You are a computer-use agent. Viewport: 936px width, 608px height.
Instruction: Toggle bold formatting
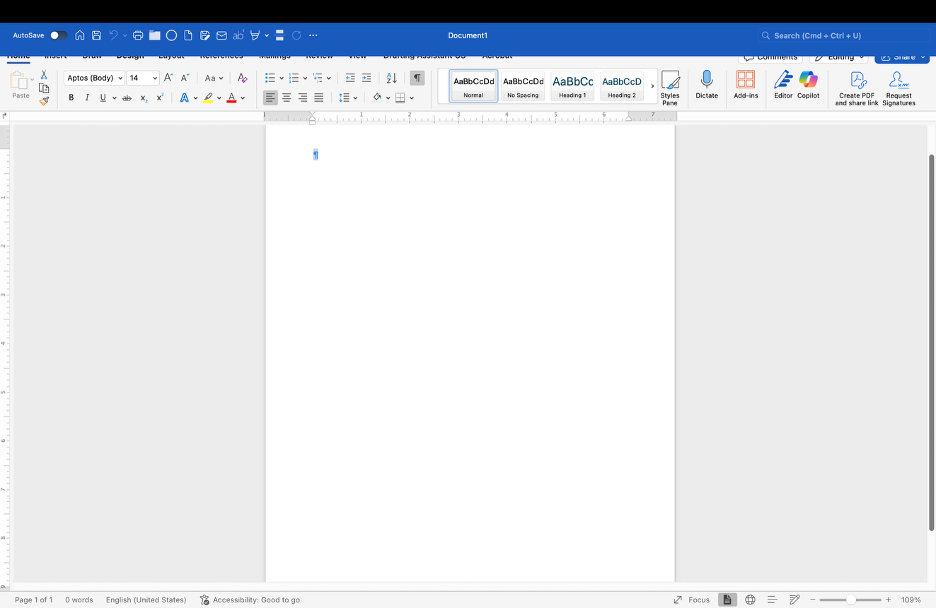tap(71, 98)
